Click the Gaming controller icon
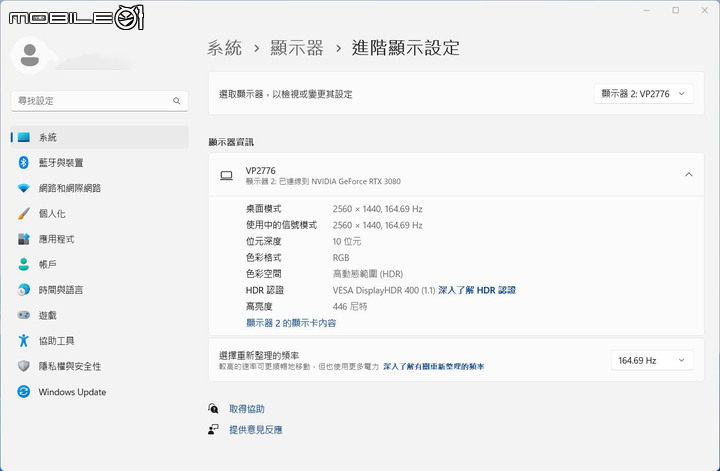 coord(23,315)
